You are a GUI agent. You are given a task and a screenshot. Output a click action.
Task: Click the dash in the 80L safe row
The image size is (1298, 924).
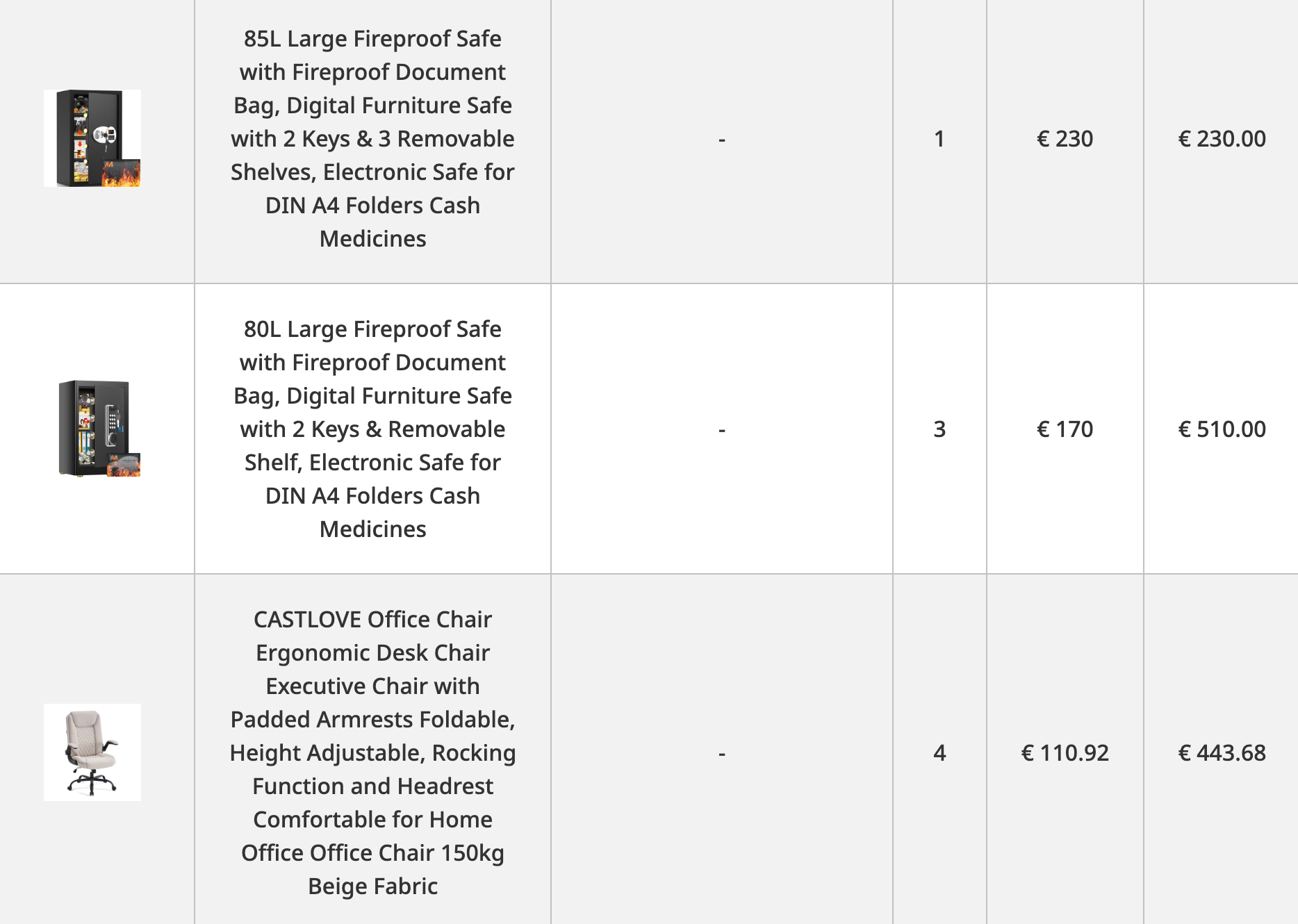point(722,430)
